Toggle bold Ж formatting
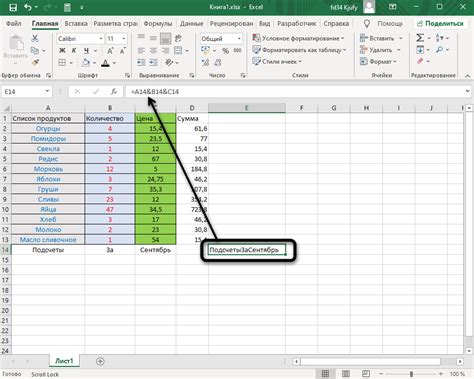 (x=62, y=51)
